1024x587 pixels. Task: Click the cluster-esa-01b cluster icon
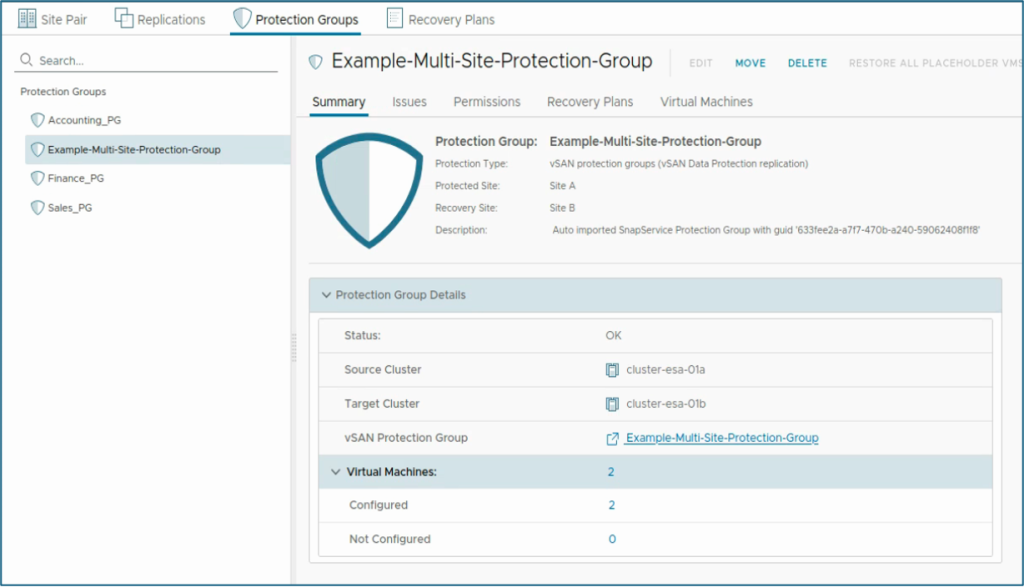click(x=613, y=404)
